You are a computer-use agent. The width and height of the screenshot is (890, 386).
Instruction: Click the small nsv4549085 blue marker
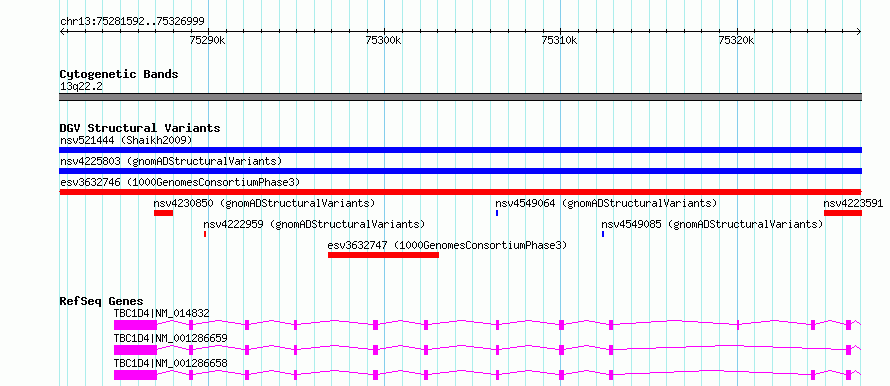[x=603, y=234]
